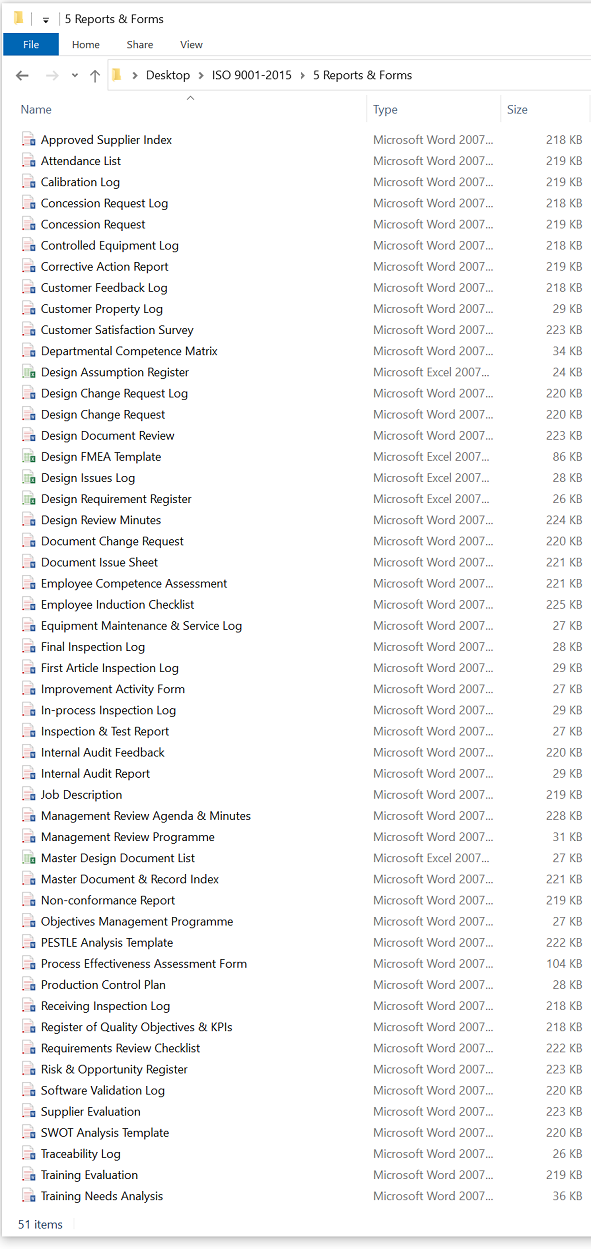Switch to the Home ribbon tab

(86, 44)
